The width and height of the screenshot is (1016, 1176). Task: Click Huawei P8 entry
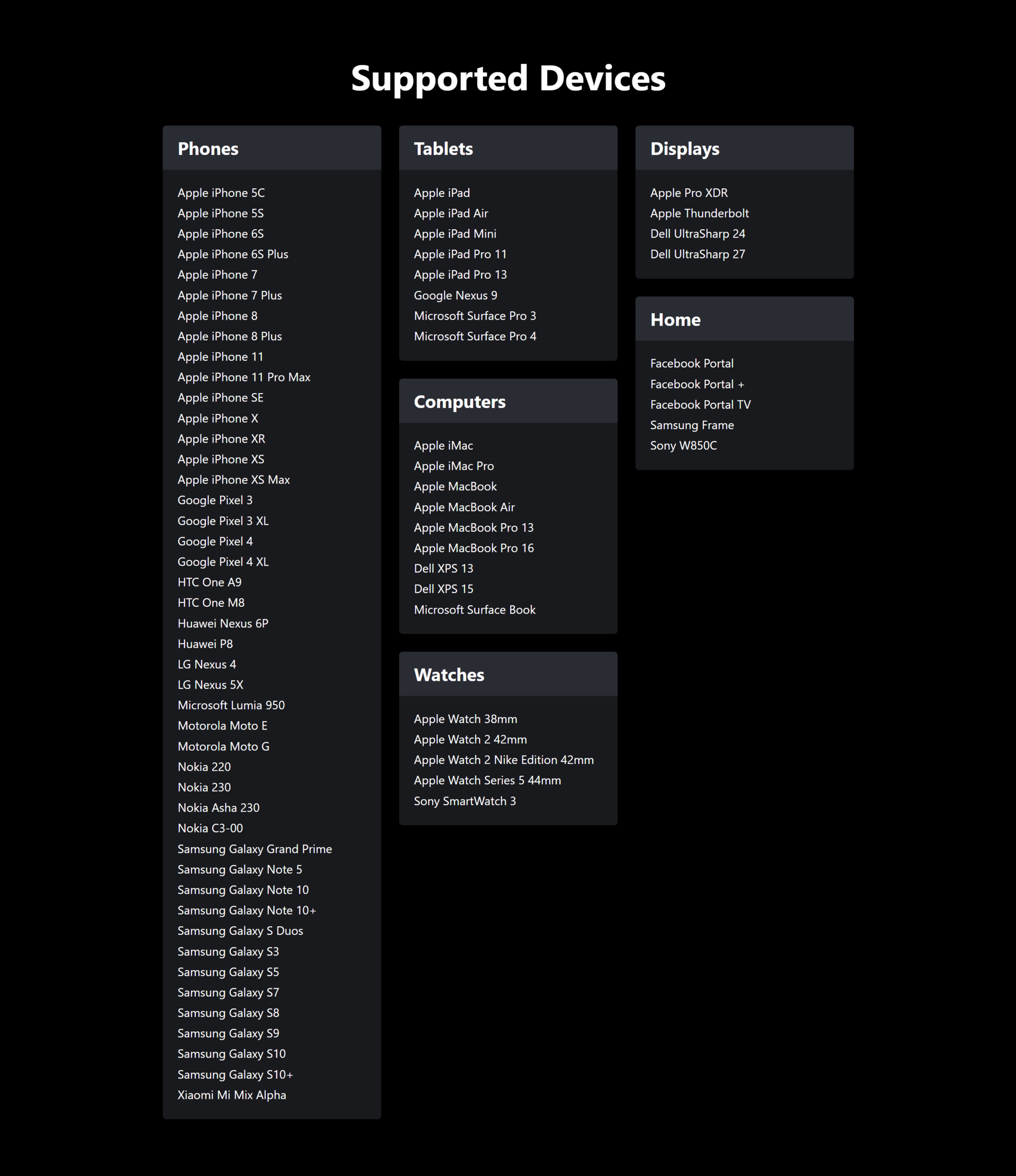click(205, 644)
